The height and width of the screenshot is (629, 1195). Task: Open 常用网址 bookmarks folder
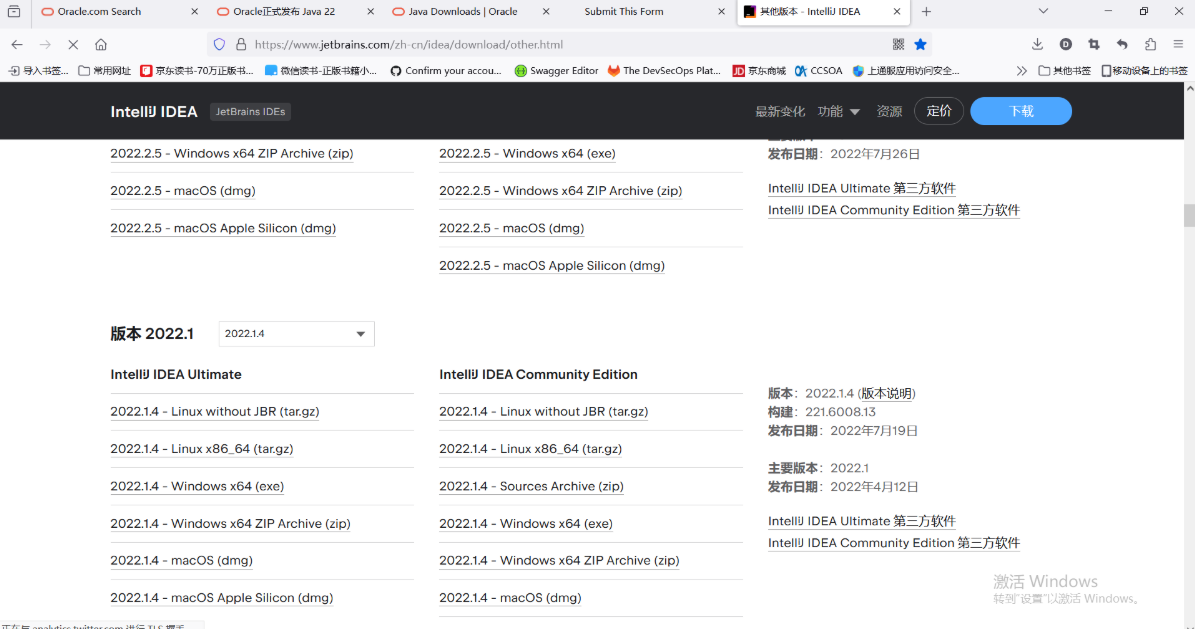(x=105, y=71)
